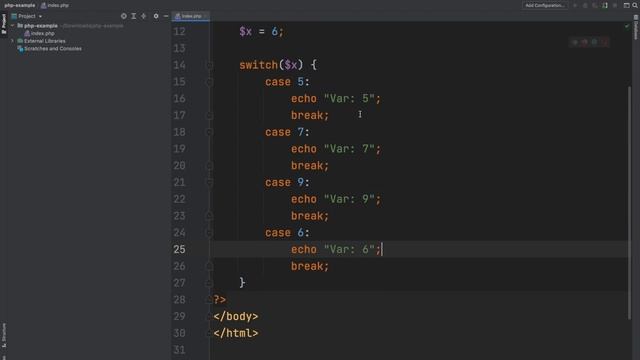Click 'case 7:' in code
This screenshot has width=640, height=360.
click(287, 132)
